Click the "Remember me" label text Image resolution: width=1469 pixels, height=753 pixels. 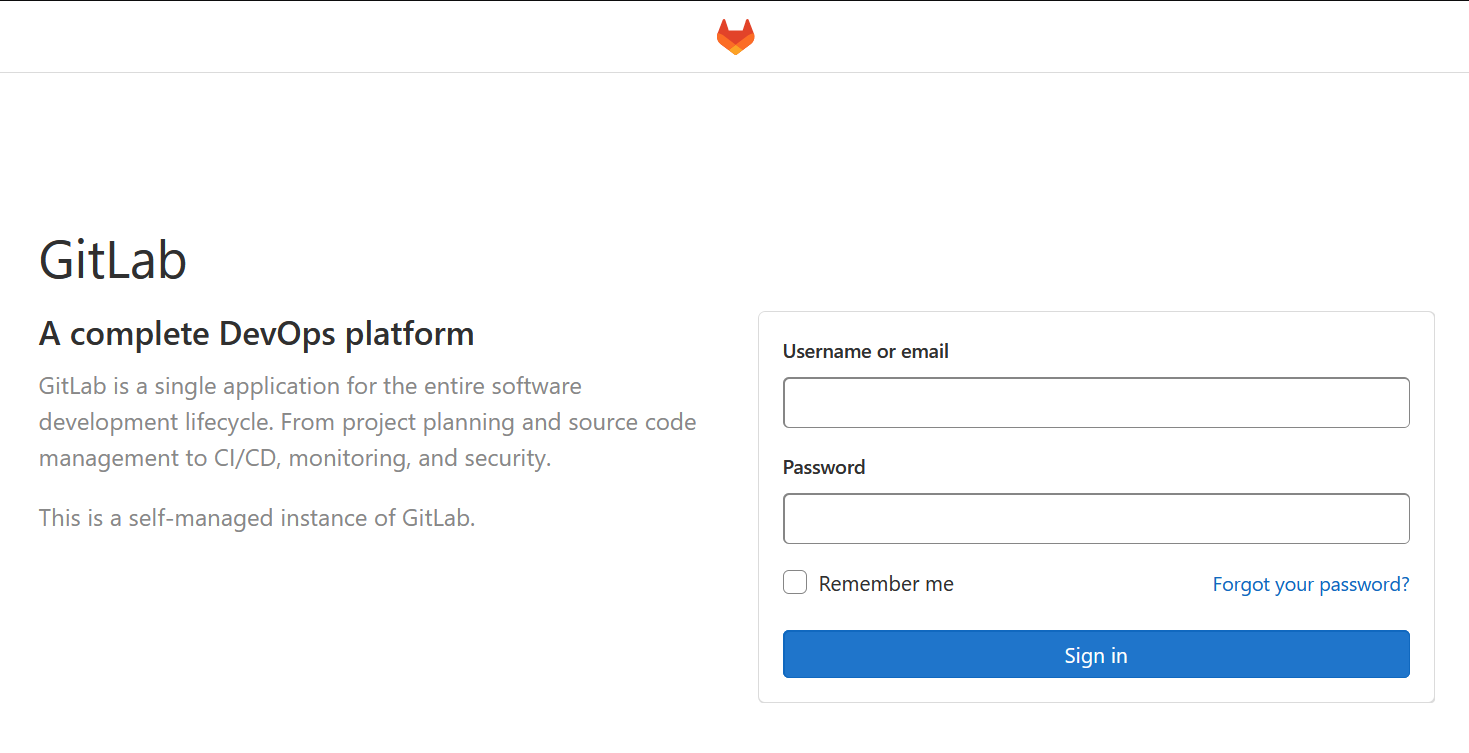point(886,584)
